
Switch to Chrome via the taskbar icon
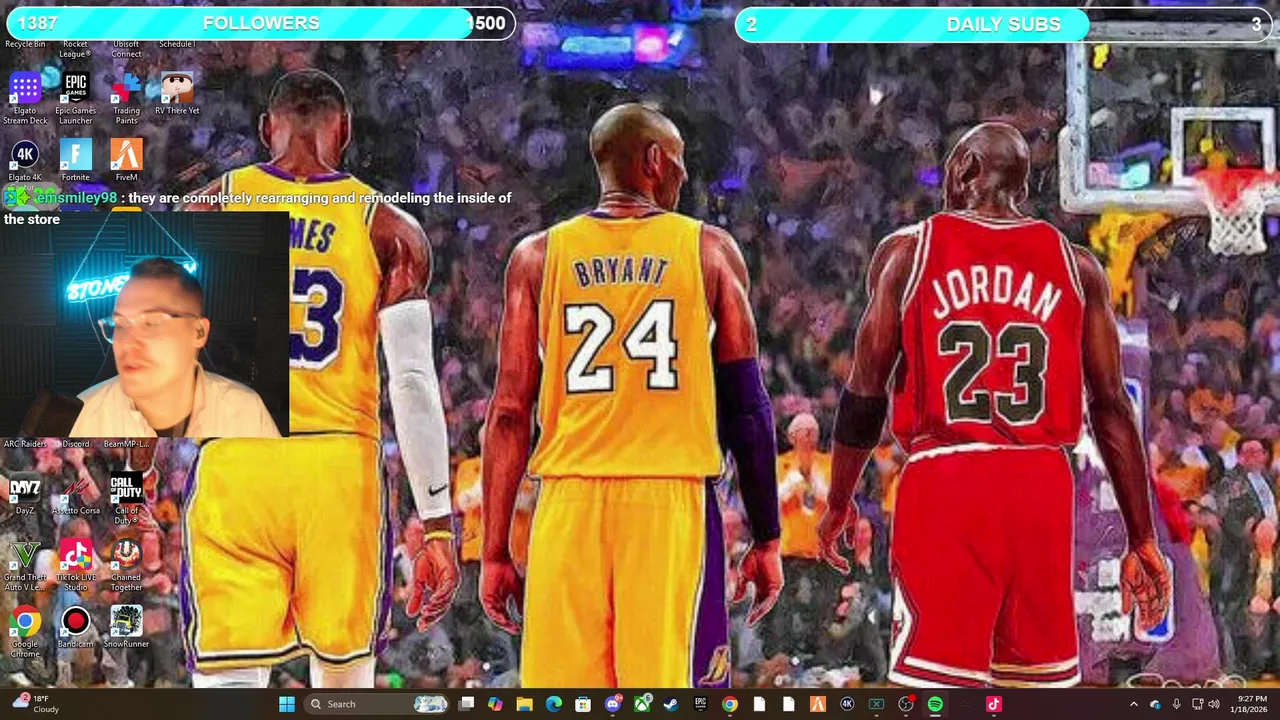point(730,704)
